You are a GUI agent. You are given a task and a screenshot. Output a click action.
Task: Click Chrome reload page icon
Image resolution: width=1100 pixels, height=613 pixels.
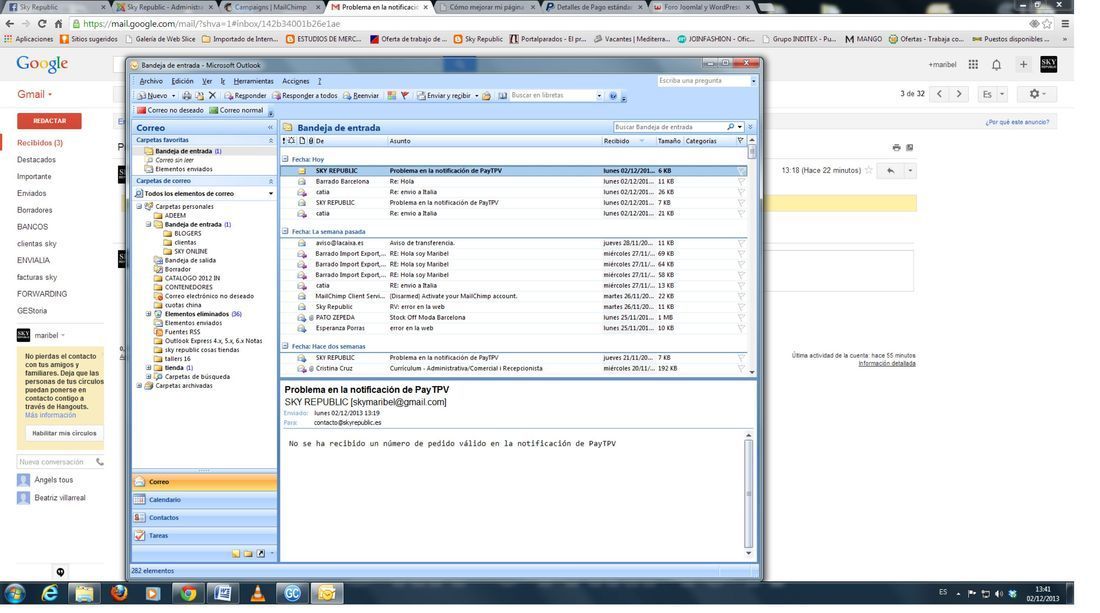tap(41, 23)
